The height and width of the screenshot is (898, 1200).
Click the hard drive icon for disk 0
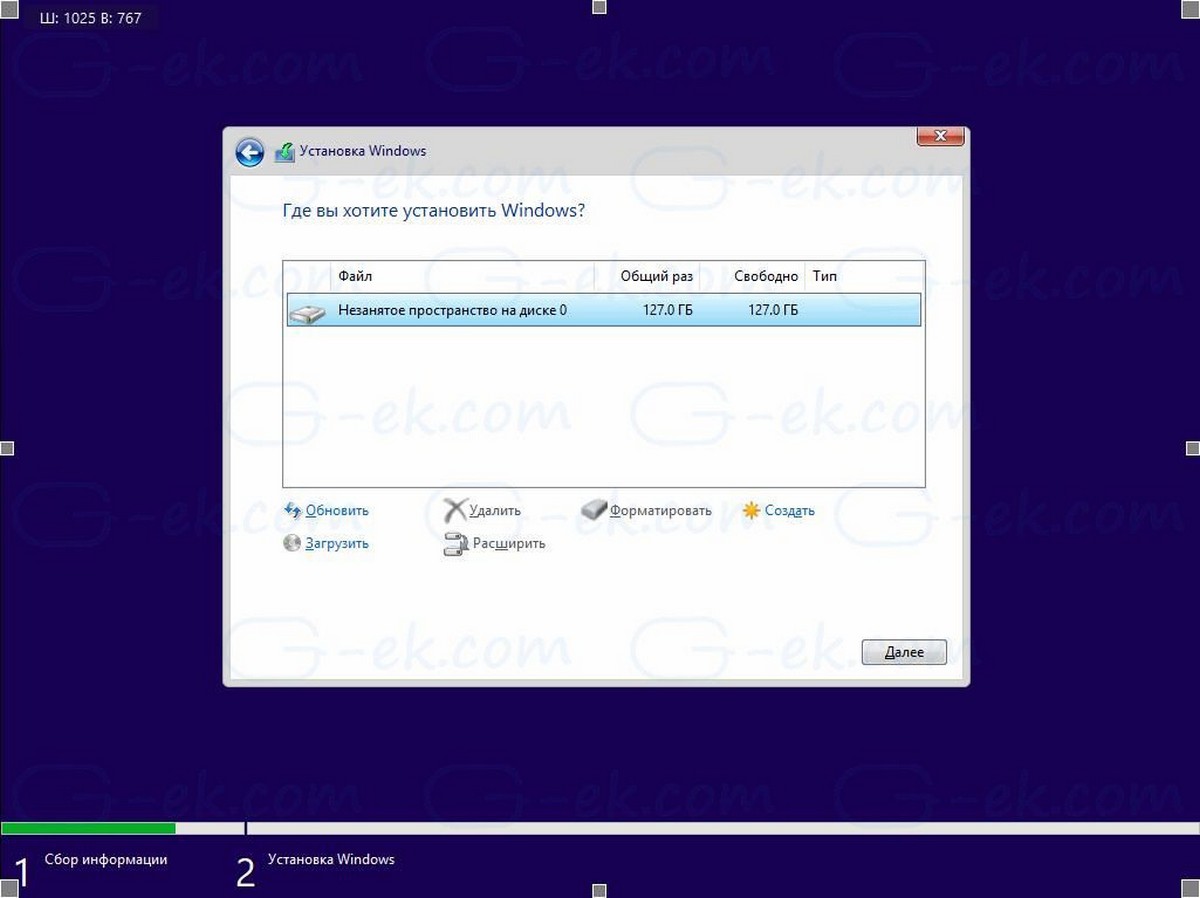click(x=307, y=312)
